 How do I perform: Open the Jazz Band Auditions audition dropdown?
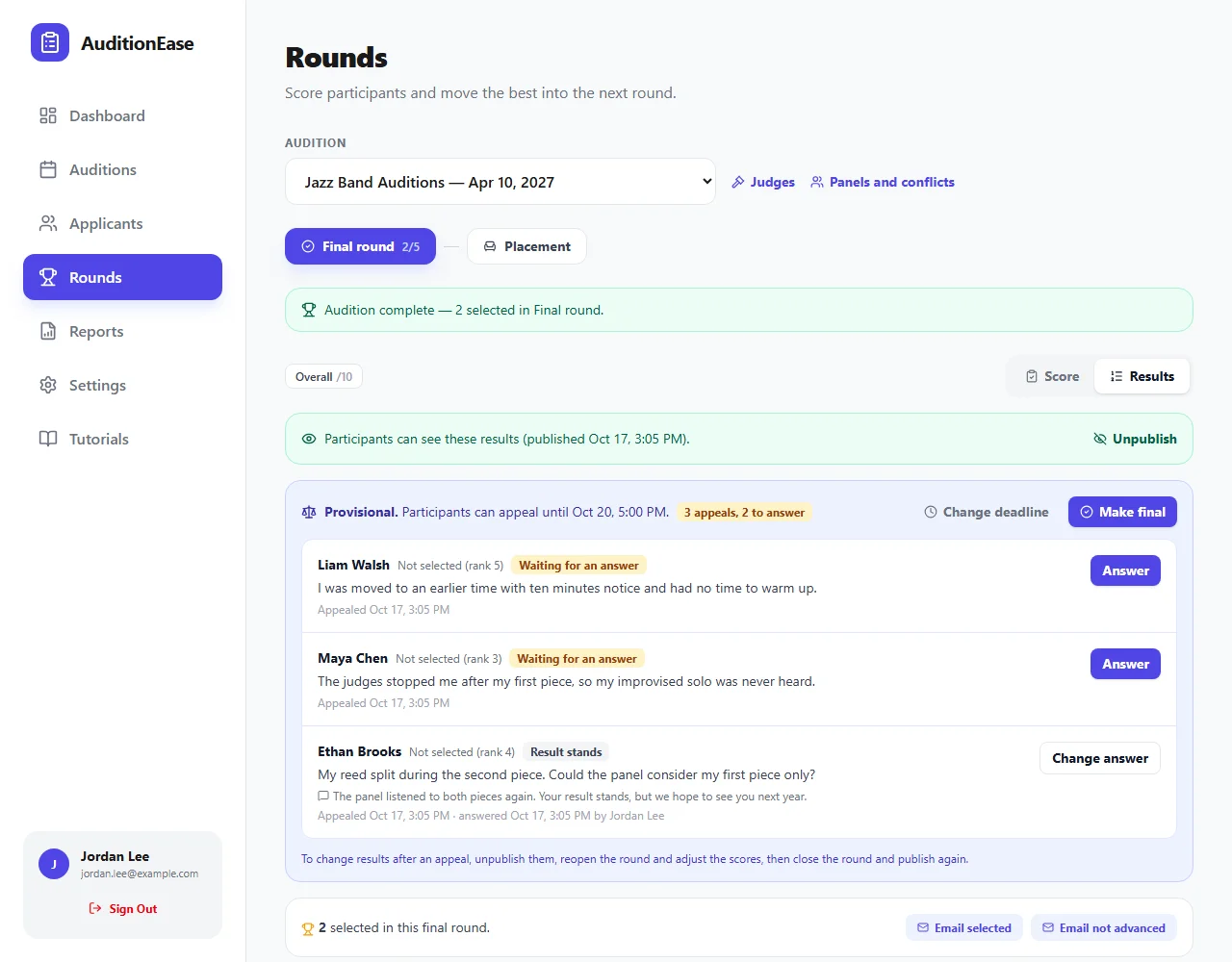click(x=500, y=182)
